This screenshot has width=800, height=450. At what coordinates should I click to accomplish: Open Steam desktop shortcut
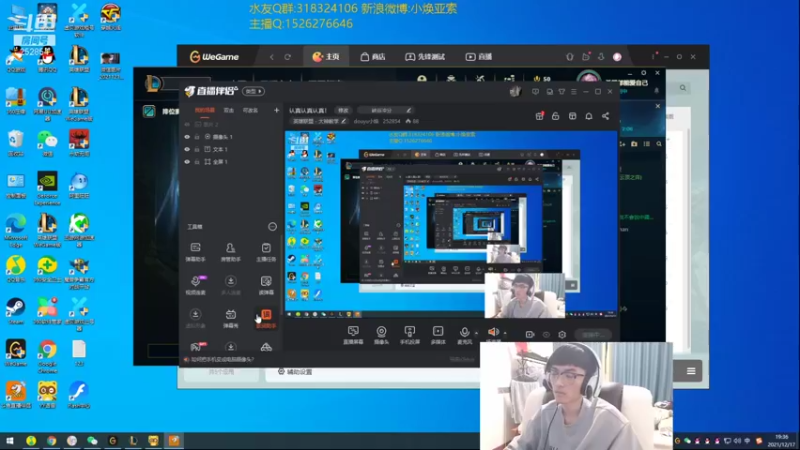[16, 311]
